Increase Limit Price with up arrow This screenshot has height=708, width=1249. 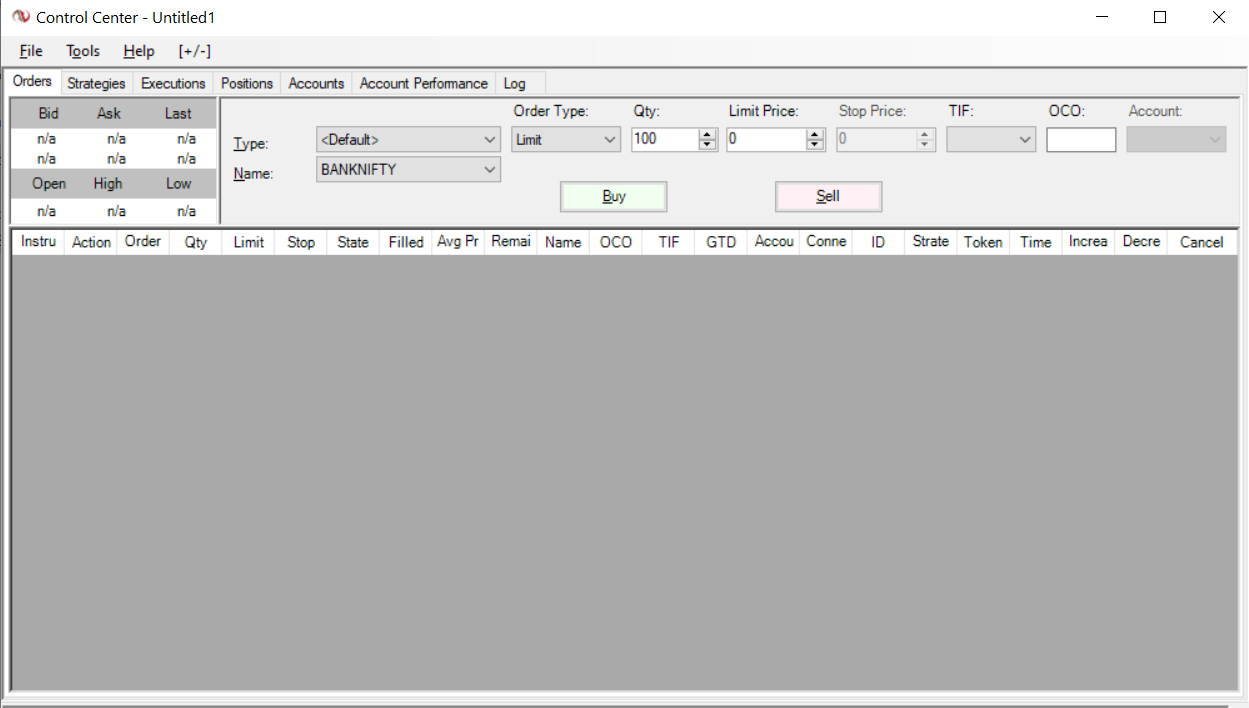(x=815, y=135)
